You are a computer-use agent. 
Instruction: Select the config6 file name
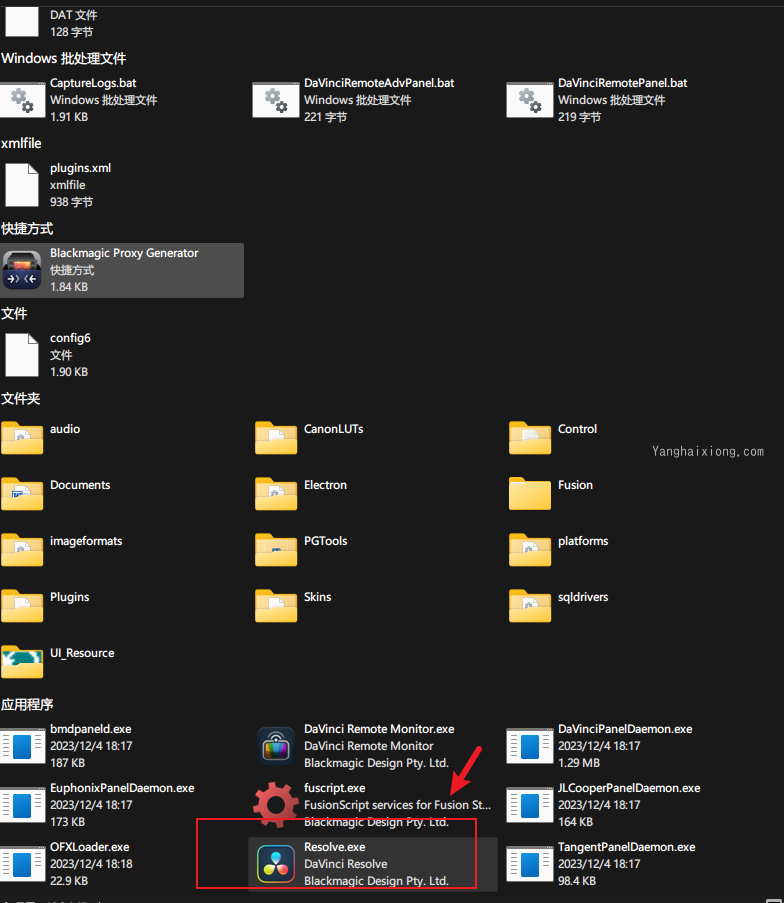pyautogui.click(x=70, y=338)
